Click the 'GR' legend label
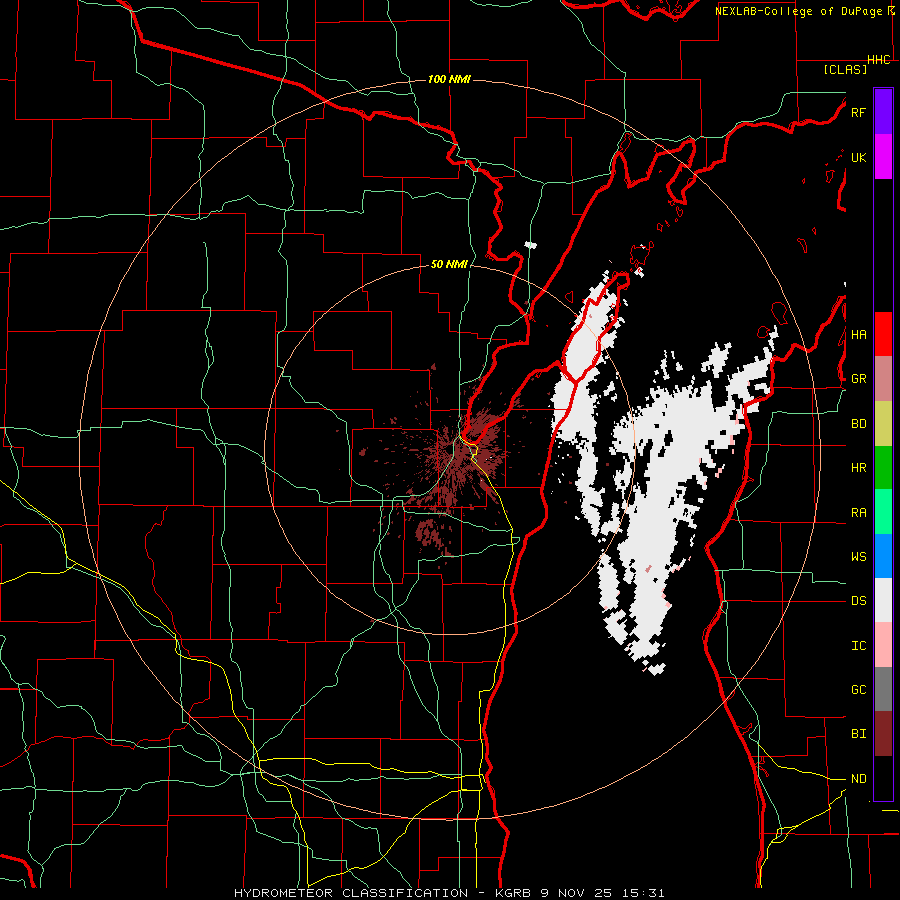The image size is (900, 900). pos(858,379)
